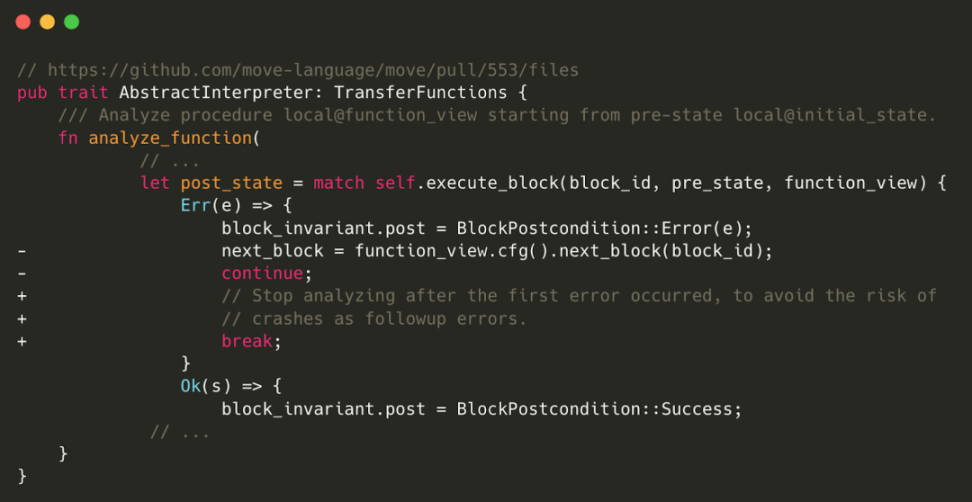
Task: Click the plus marker before the break line
Action: point(21,341)
